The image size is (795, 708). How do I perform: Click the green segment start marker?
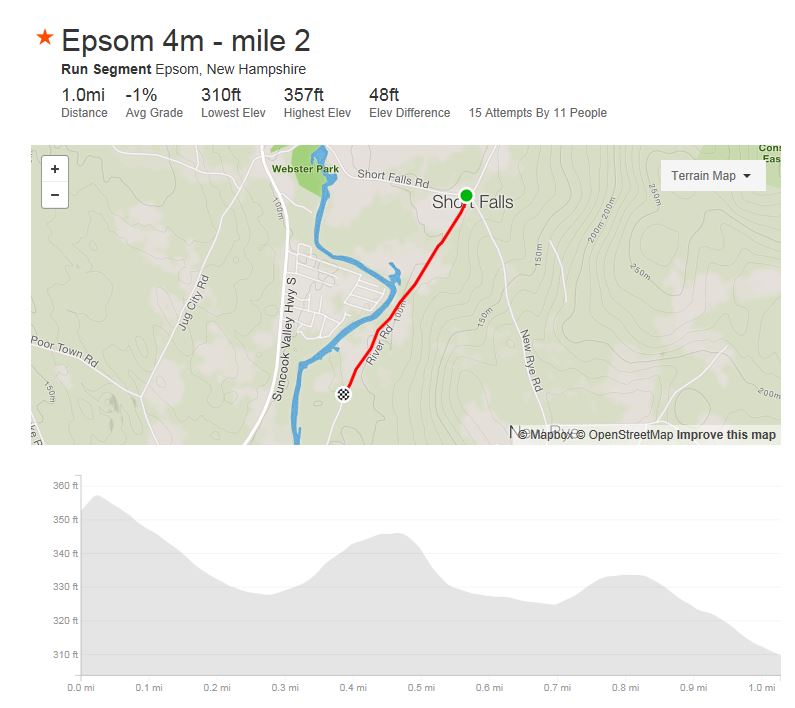[466, 195]
